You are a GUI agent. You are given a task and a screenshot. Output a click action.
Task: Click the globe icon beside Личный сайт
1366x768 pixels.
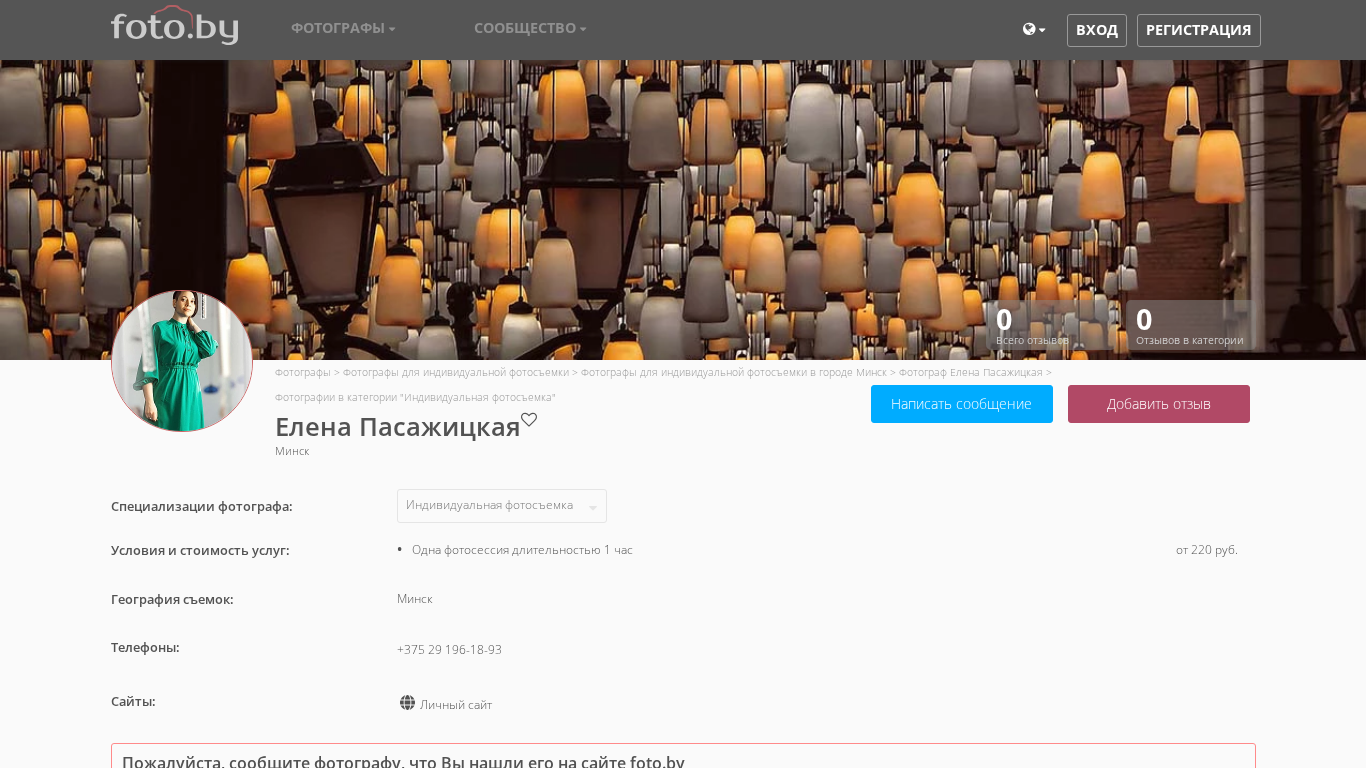(x=407, y=703)
